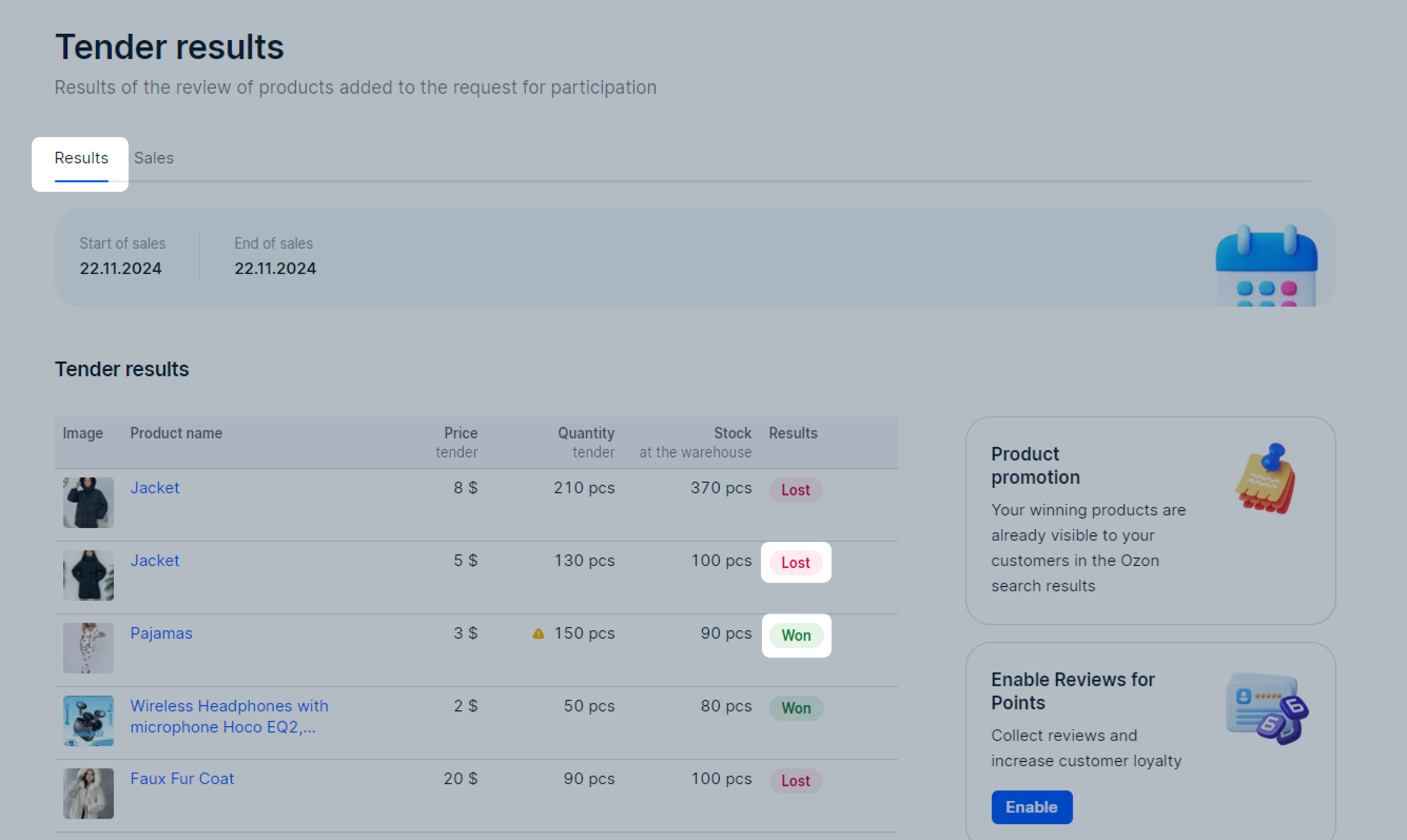This screenshot has width=1407, height=840.
Task: Click the thumbnail of the 5 $ Jacket
Action: [89, 575]
